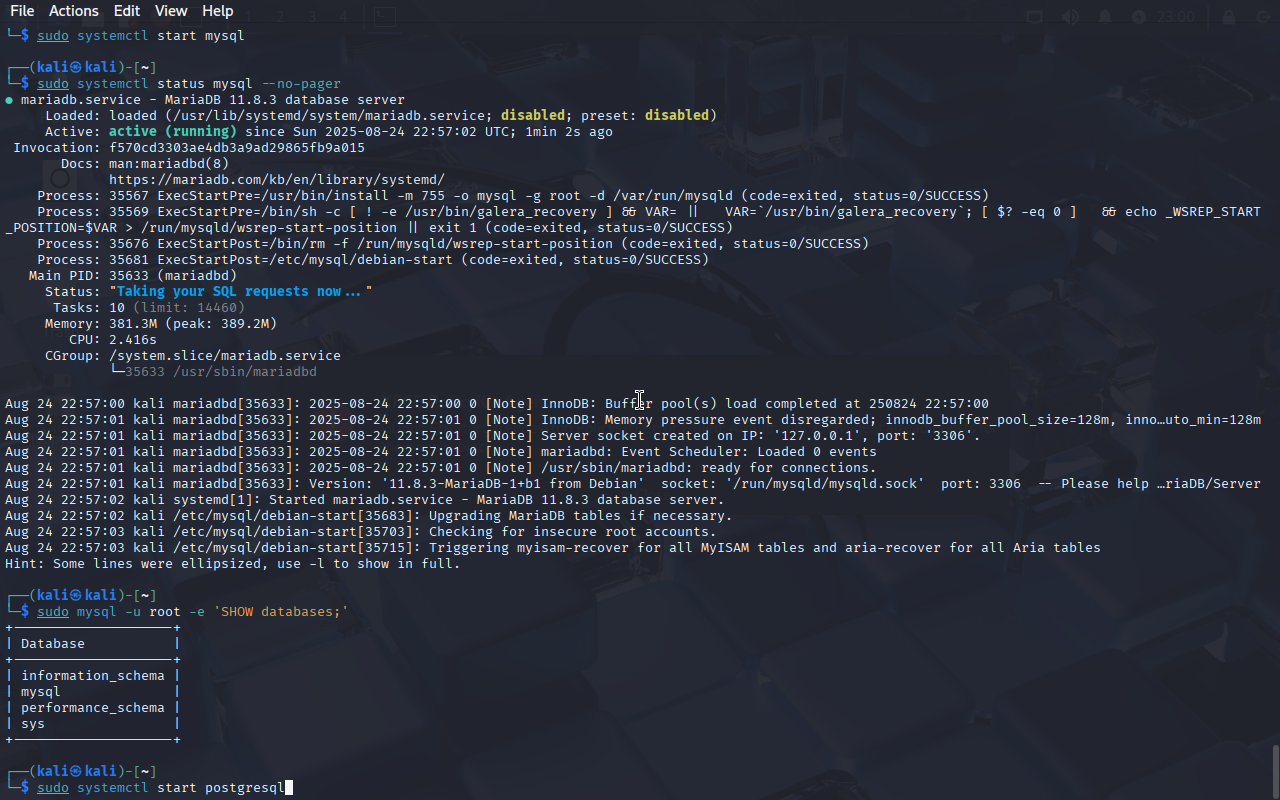
Task: Click the 'Memory pressure event disregarded' log line
Action: [x=633, y=420]
